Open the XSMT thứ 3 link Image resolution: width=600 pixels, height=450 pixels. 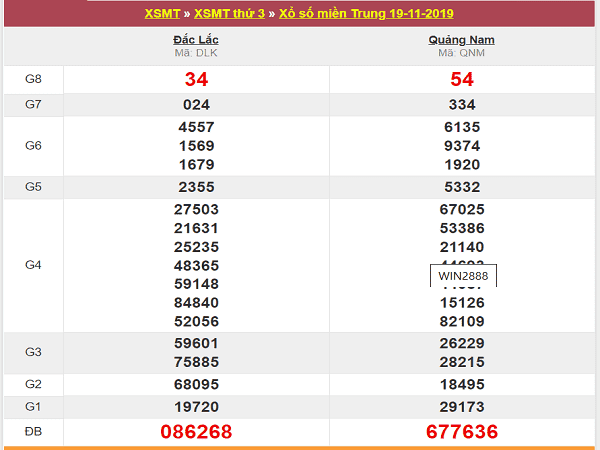pos(233,14)
